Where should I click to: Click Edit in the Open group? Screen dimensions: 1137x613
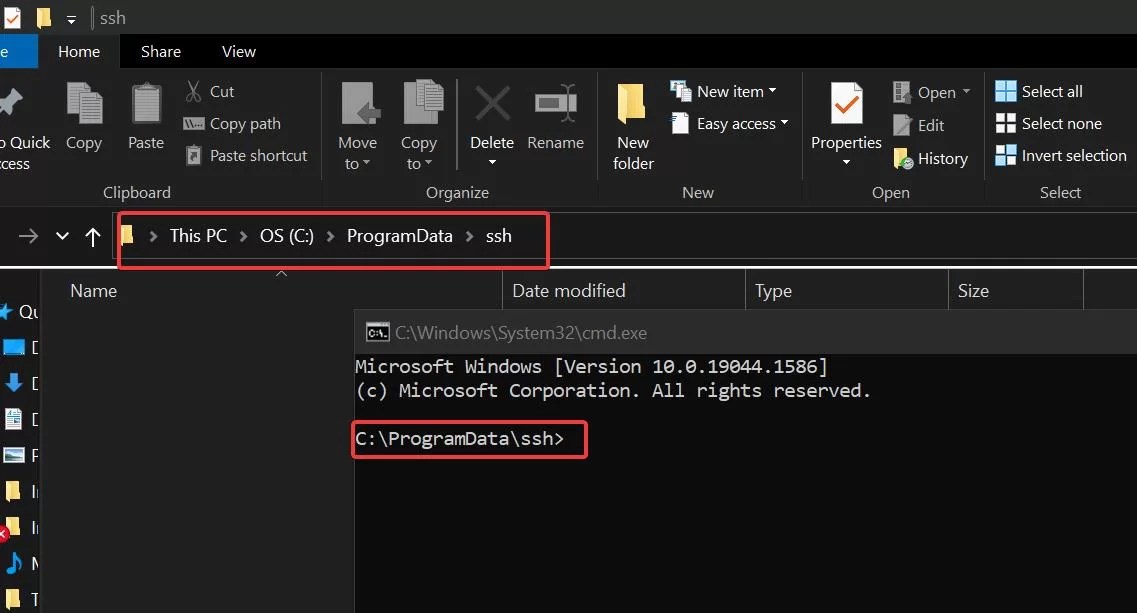(919, 126)
